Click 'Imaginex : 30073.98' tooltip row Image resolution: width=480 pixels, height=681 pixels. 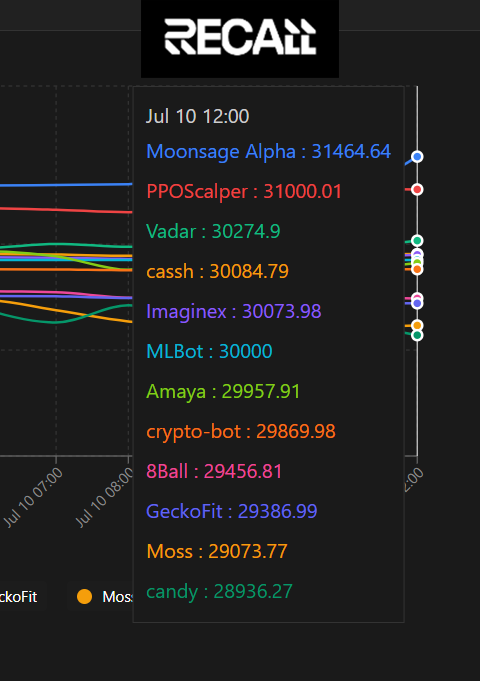[234, 311]
